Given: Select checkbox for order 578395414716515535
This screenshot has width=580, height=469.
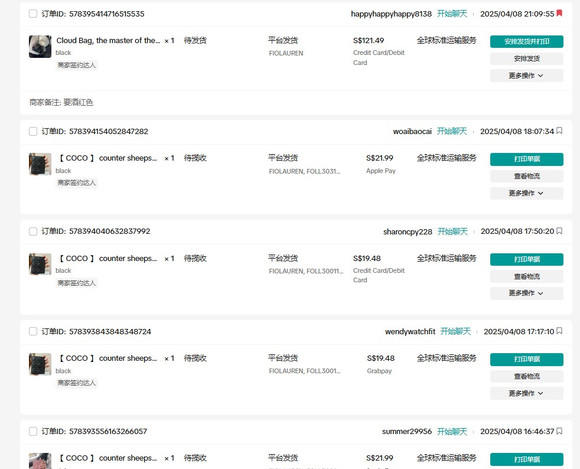Looking at the screenshot, I should coord(33,14).
